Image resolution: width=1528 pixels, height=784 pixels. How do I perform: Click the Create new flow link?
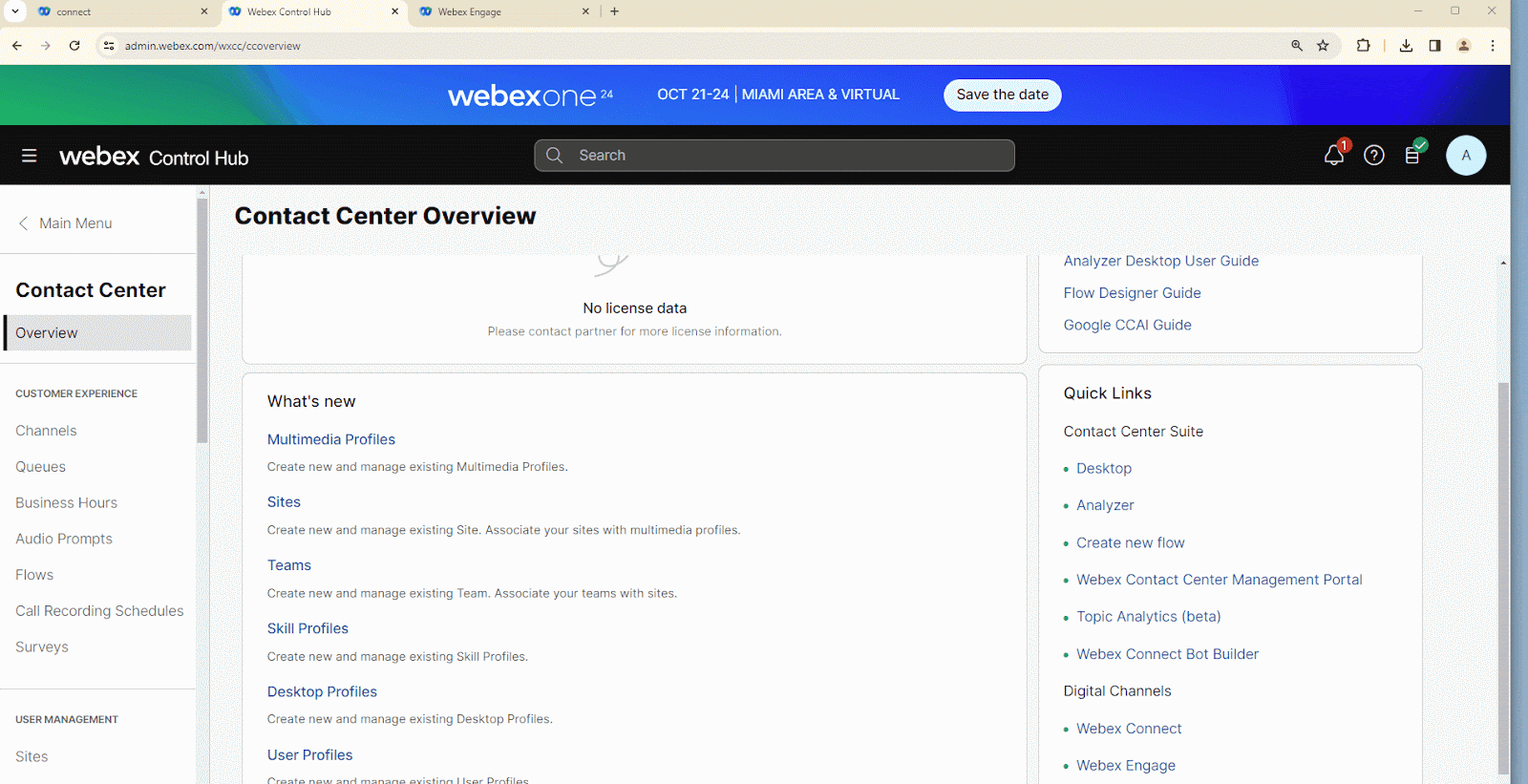(1131, 542)
